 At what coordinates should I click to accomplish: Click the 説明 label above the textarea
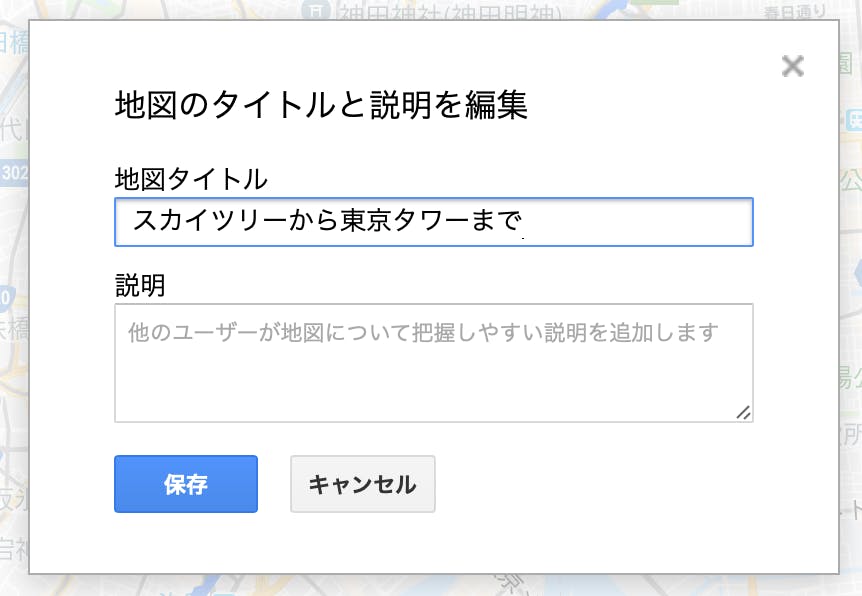coord(140,285)
